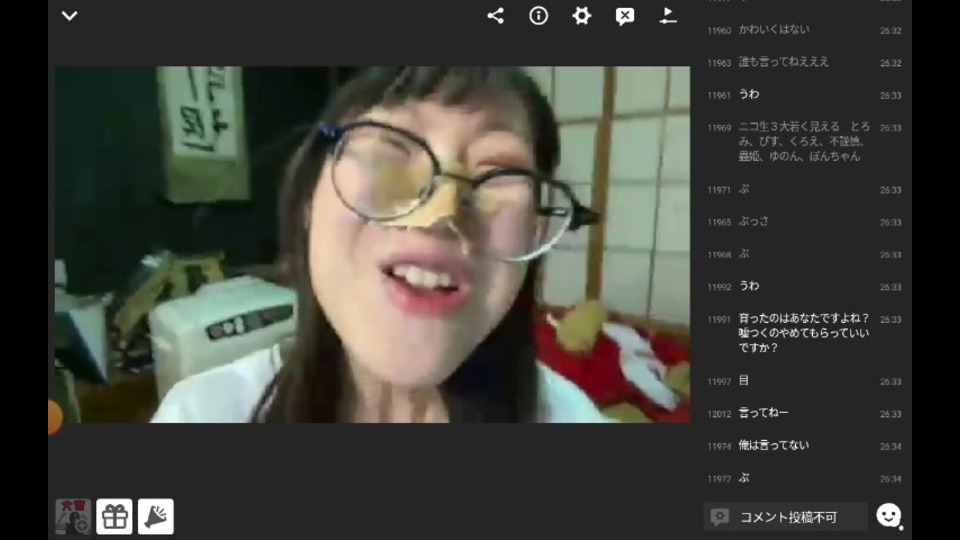960x540 pixels.
Task: Click the orange circle at the video's left edge
Action: coord(55,417)
